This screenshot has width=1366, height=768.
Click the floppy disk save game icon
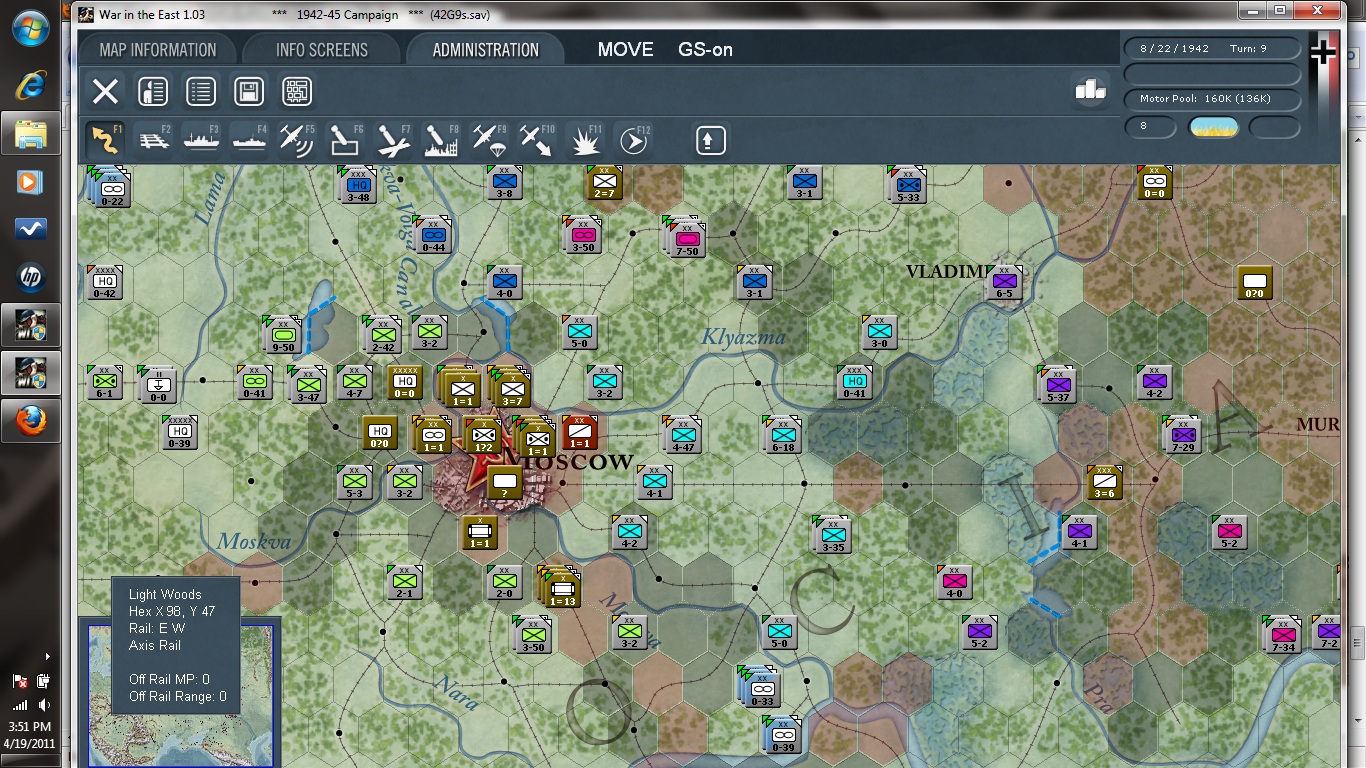coord(249,92)
